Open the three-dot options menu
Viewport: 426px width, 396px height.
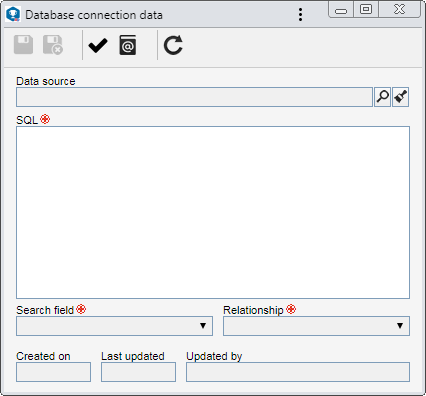point(301,15)
